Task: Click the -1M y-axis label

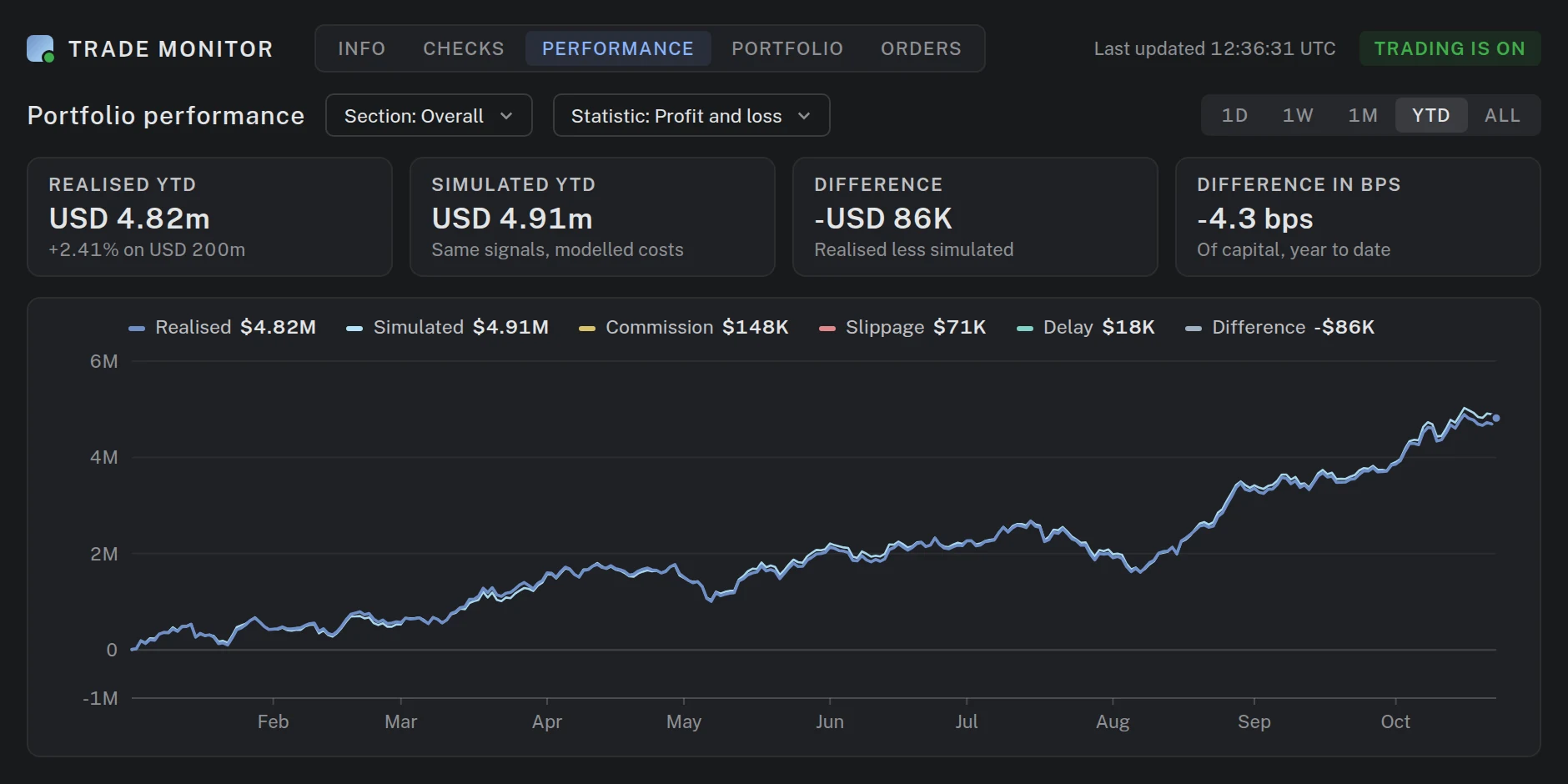Action: pos(100,698)
